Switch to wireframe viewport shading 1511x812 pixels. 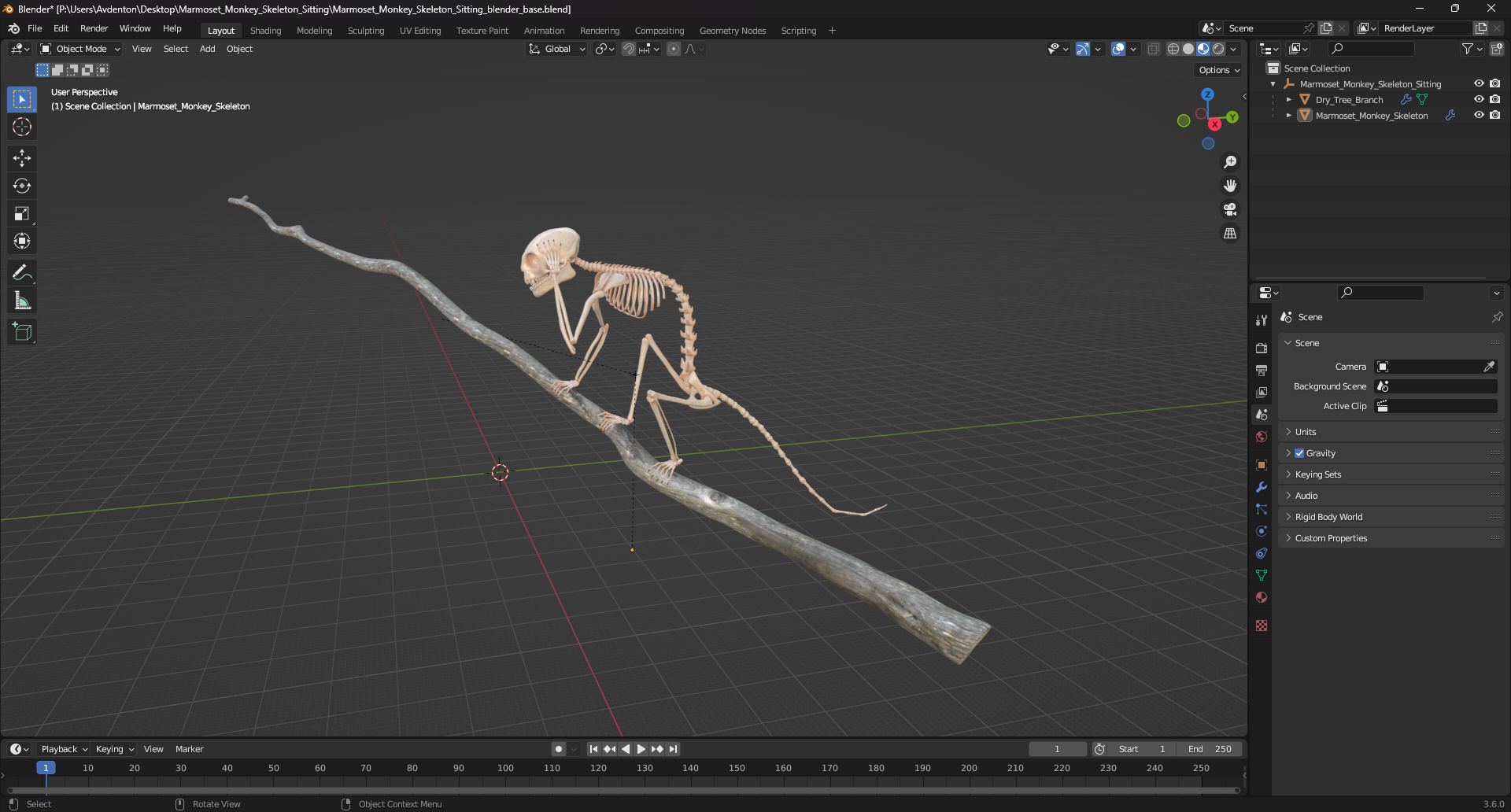pos(1173,49)
